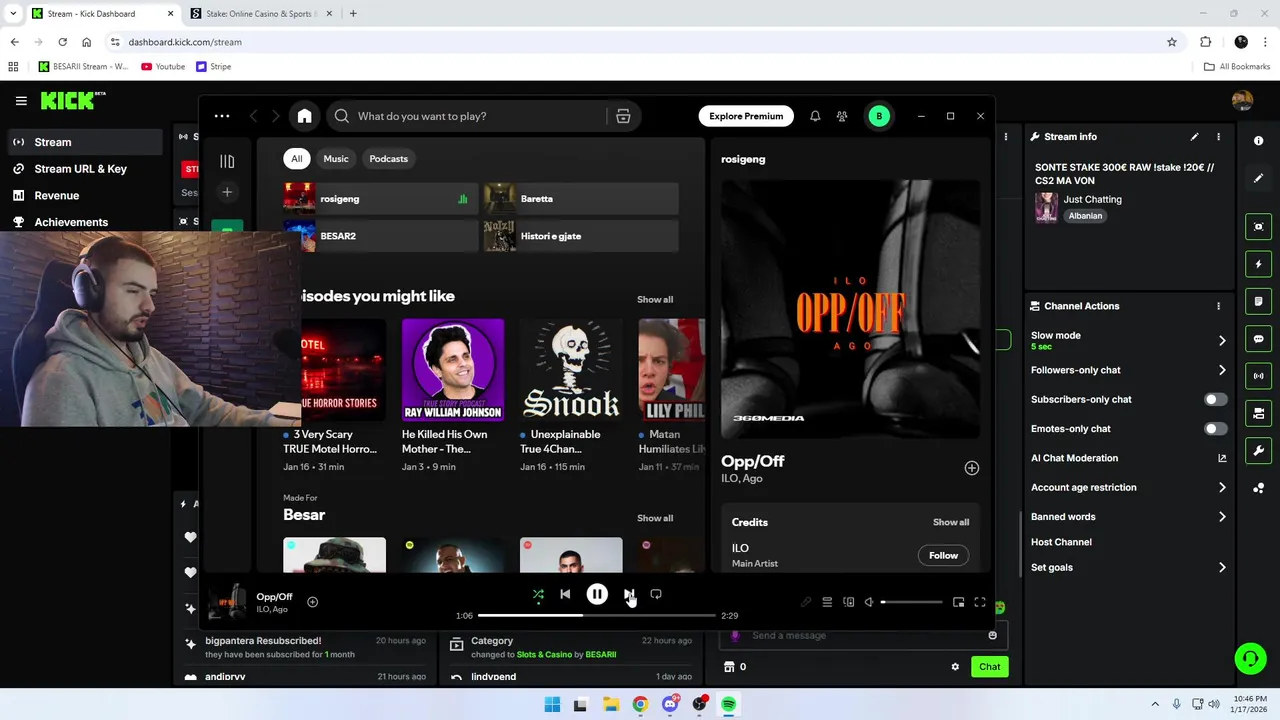Open connect to a device icon
Image resolution: width=1280 pixels, height=720 pixels.
point(848,602)
